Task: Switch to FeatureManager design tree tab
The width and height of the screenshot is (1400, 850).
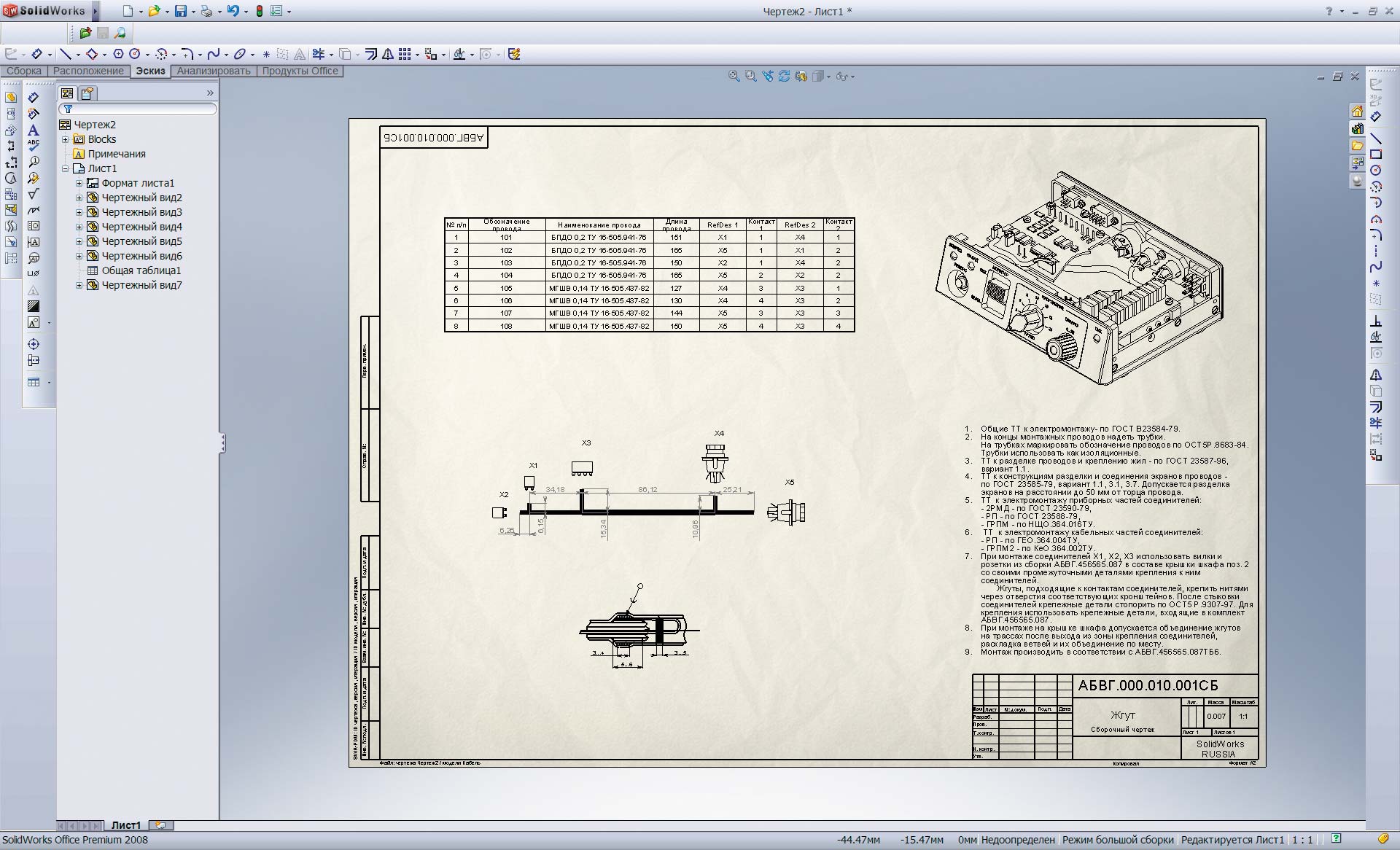Action: click(67, 93)
